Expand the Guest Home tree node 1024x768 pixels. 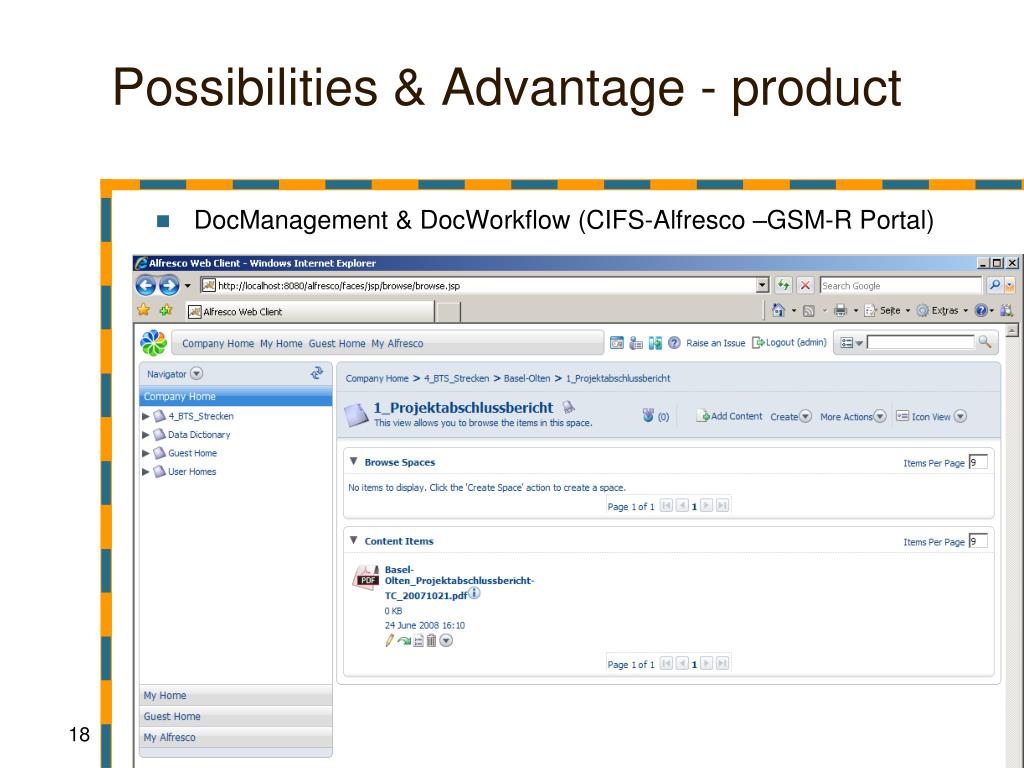pyautogui.click(x=146, y=453)
